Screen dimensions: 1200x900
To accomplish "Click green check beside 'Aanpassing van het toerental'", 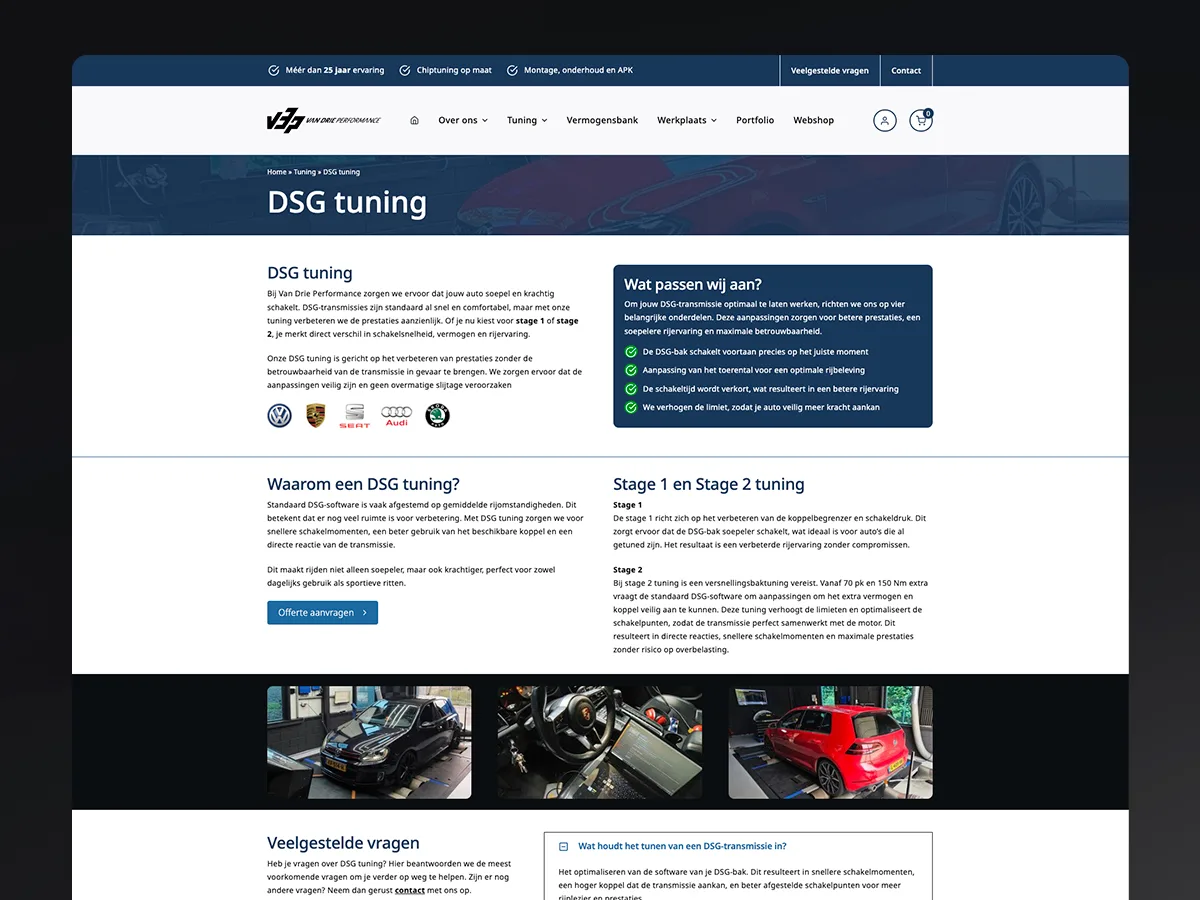I will tap(631, 370).
